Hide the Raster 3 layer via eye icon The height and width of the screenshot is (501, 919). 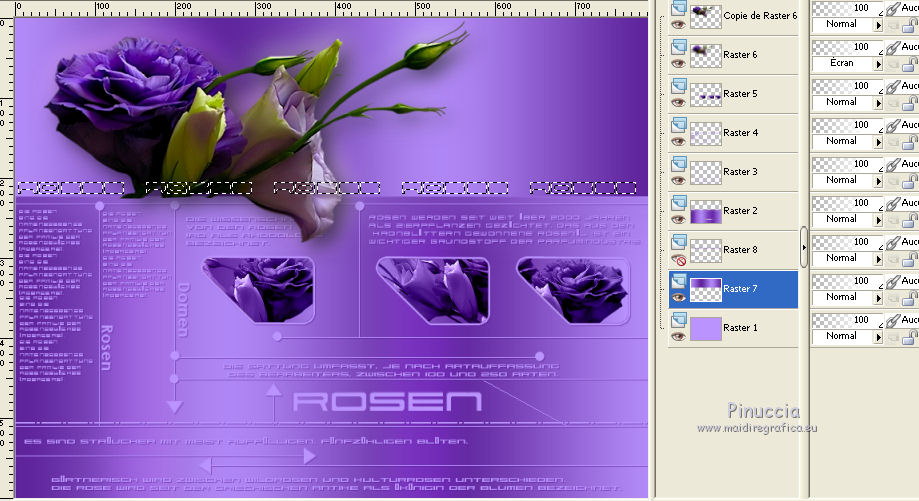pyautogui.click(x=679, y=180)
